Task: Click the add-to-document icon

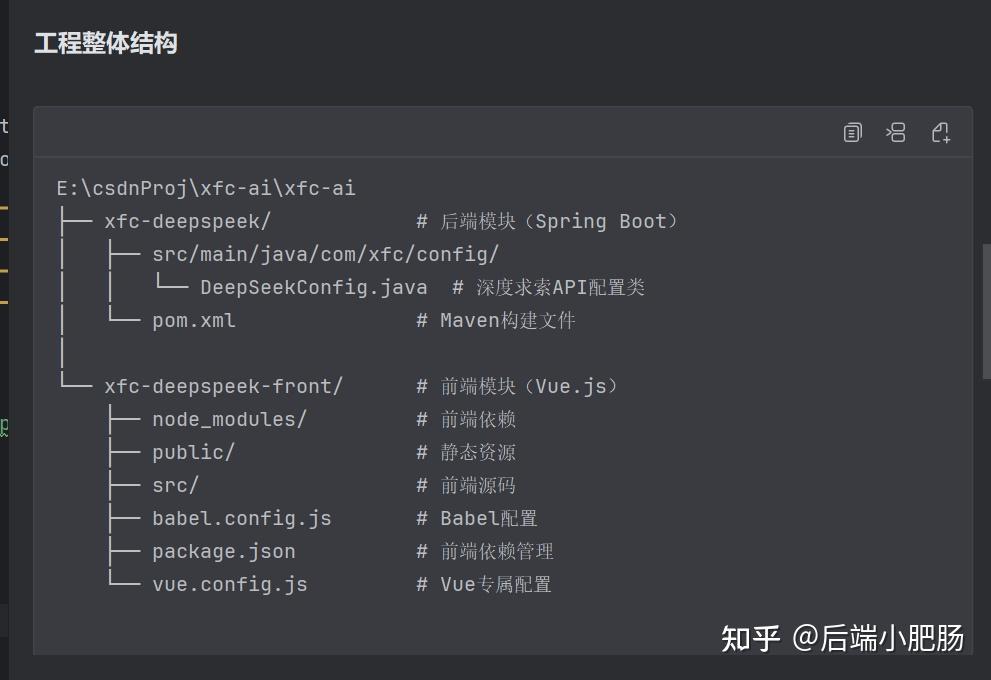Action: 940,132
